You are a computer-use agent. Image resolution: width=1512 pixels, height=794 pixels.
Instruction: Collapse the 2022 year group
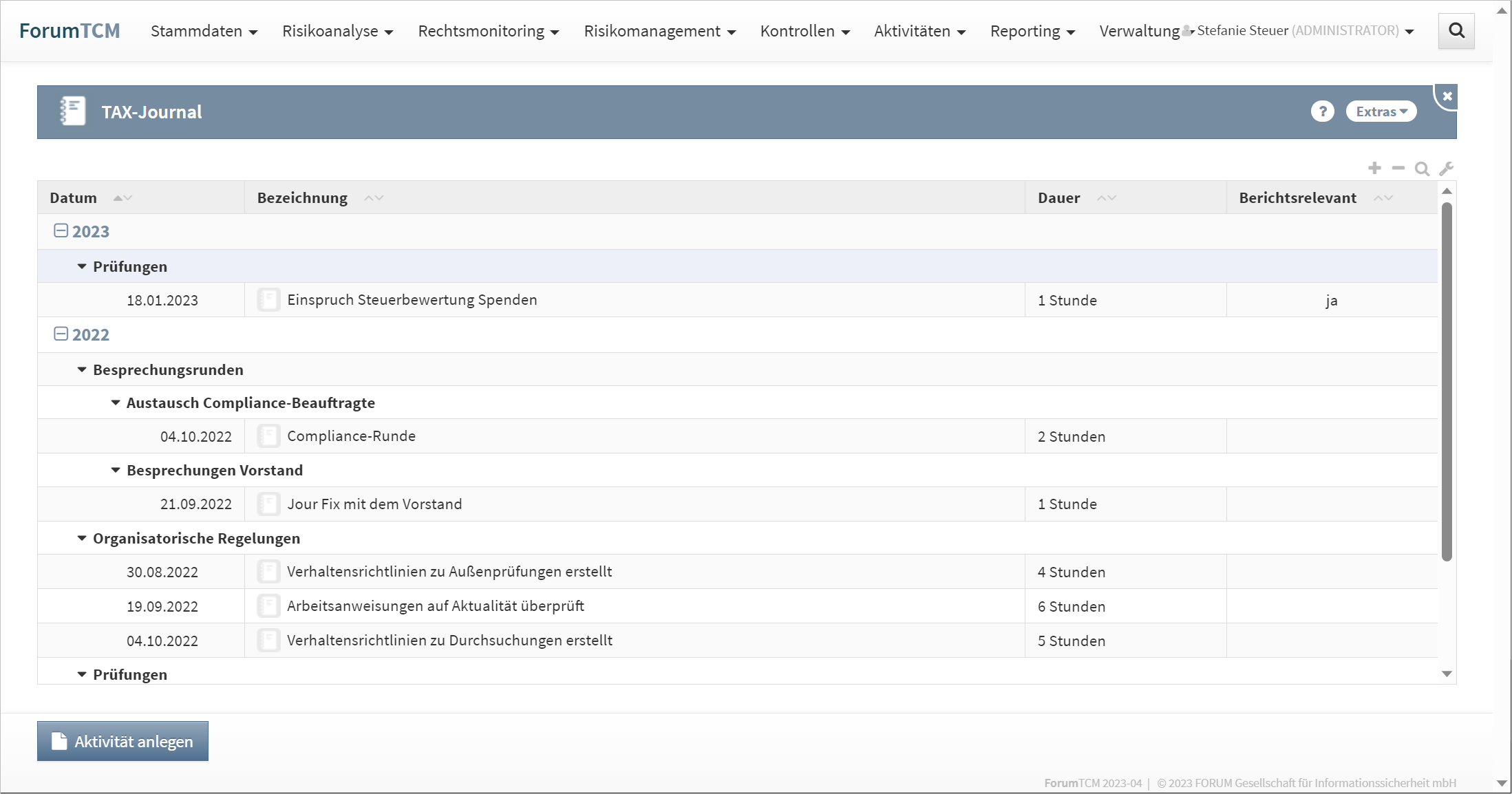pos(61,334)
